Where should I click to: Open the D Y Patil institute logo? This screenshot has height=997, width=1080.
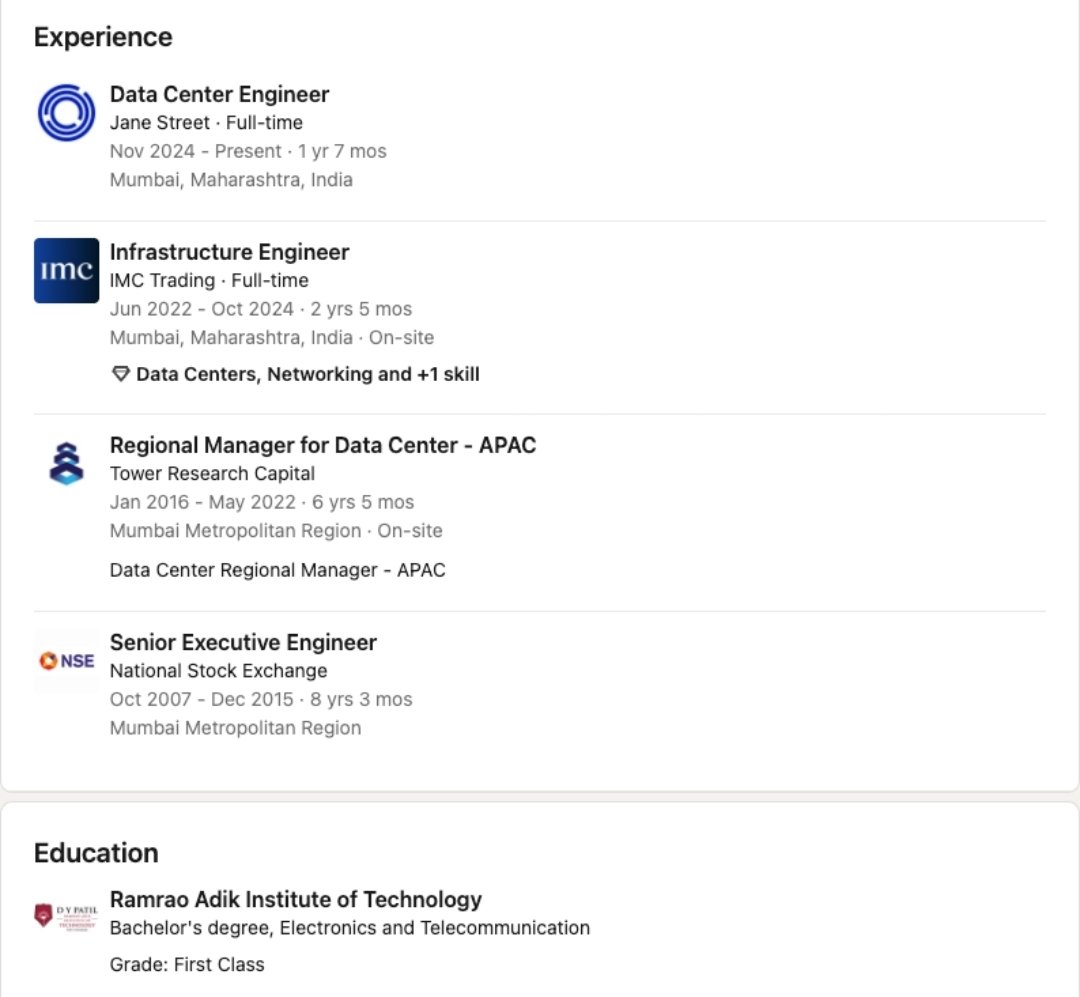pyautogui.click(x=66, y=917)
